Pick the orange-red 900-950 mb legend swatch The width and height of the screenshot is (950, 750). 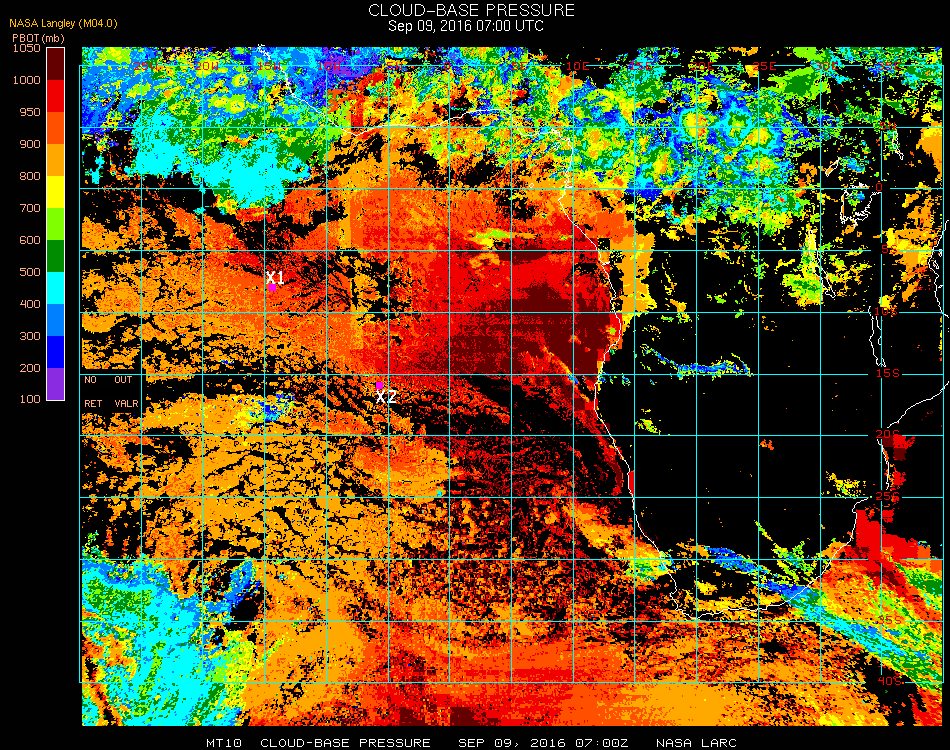[56, 128]
